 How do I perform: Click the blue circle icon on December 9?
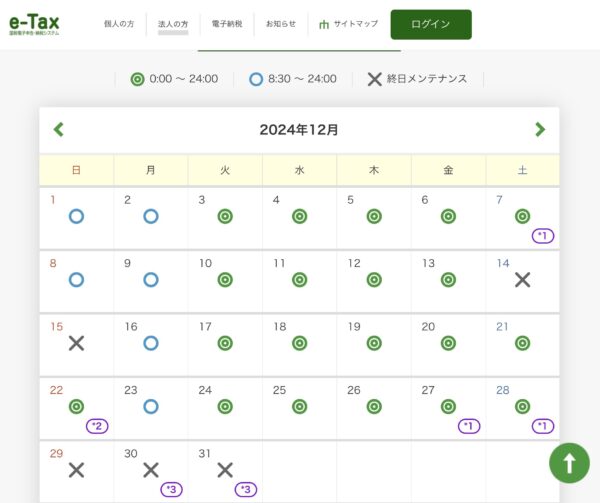(151, 280)
